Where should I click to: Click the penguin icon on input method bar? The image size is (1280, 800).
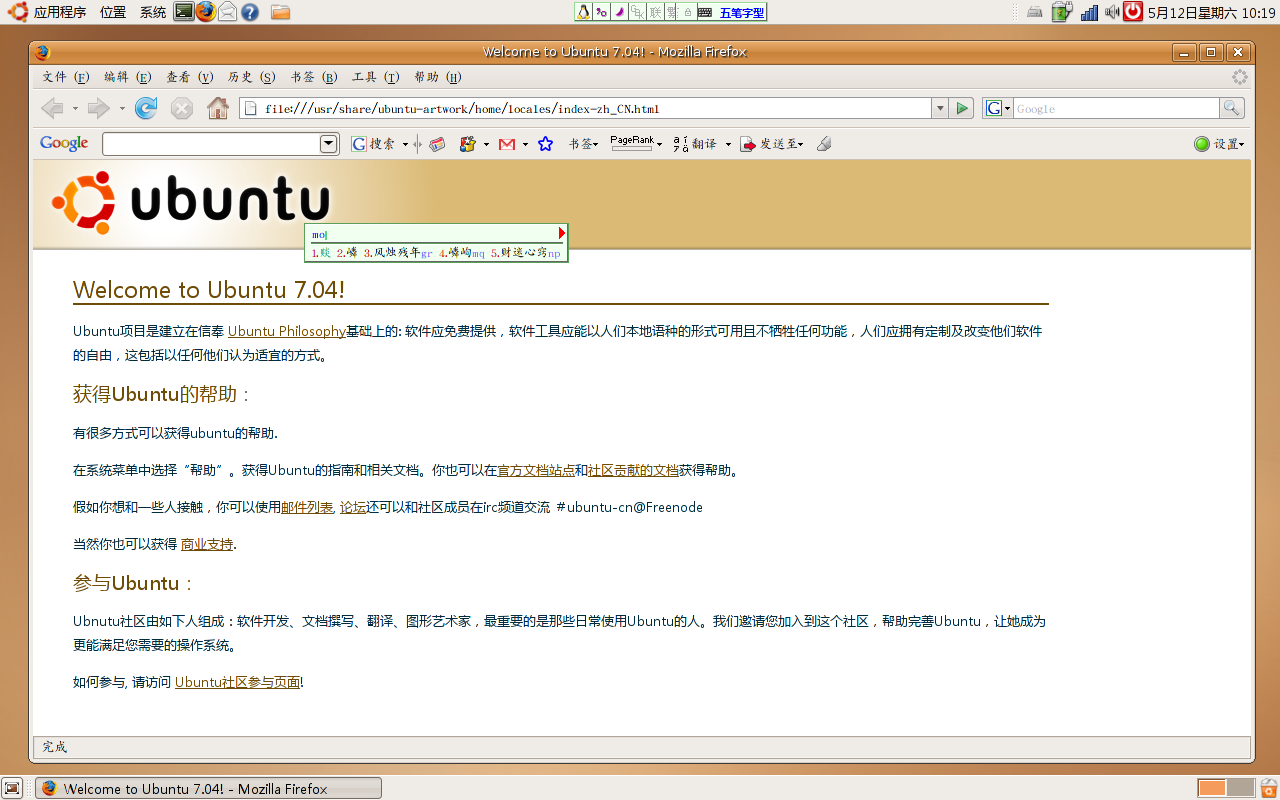coord(583,12)
